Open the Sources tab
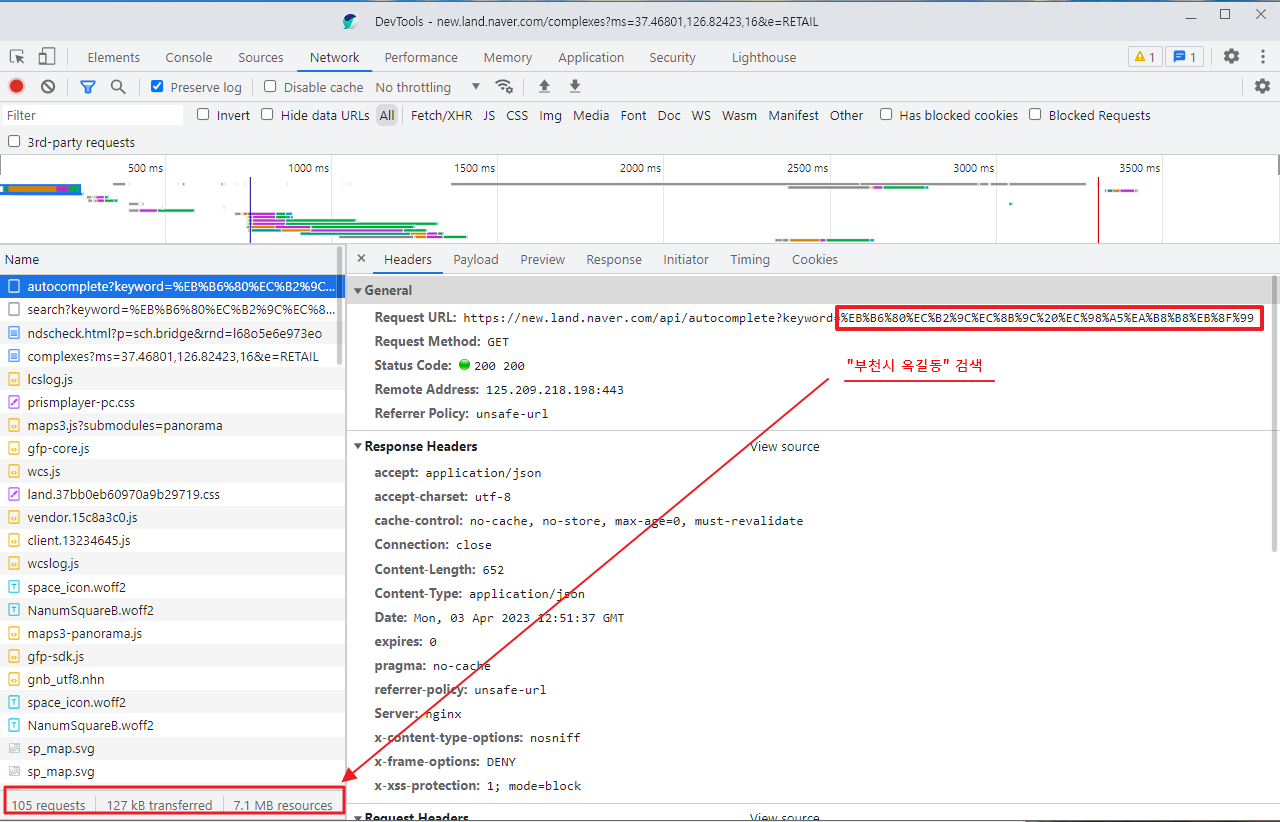 261,57
